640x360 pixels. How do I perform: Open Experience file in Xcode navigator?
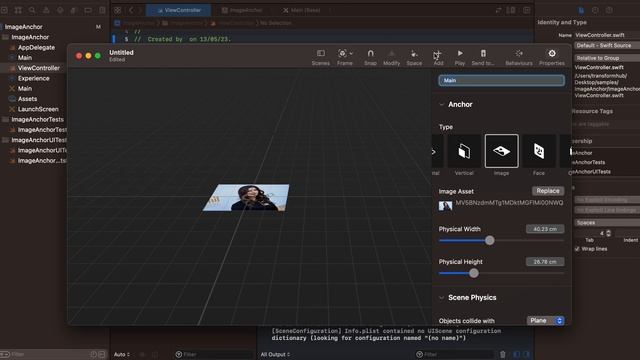coord(33,78)
